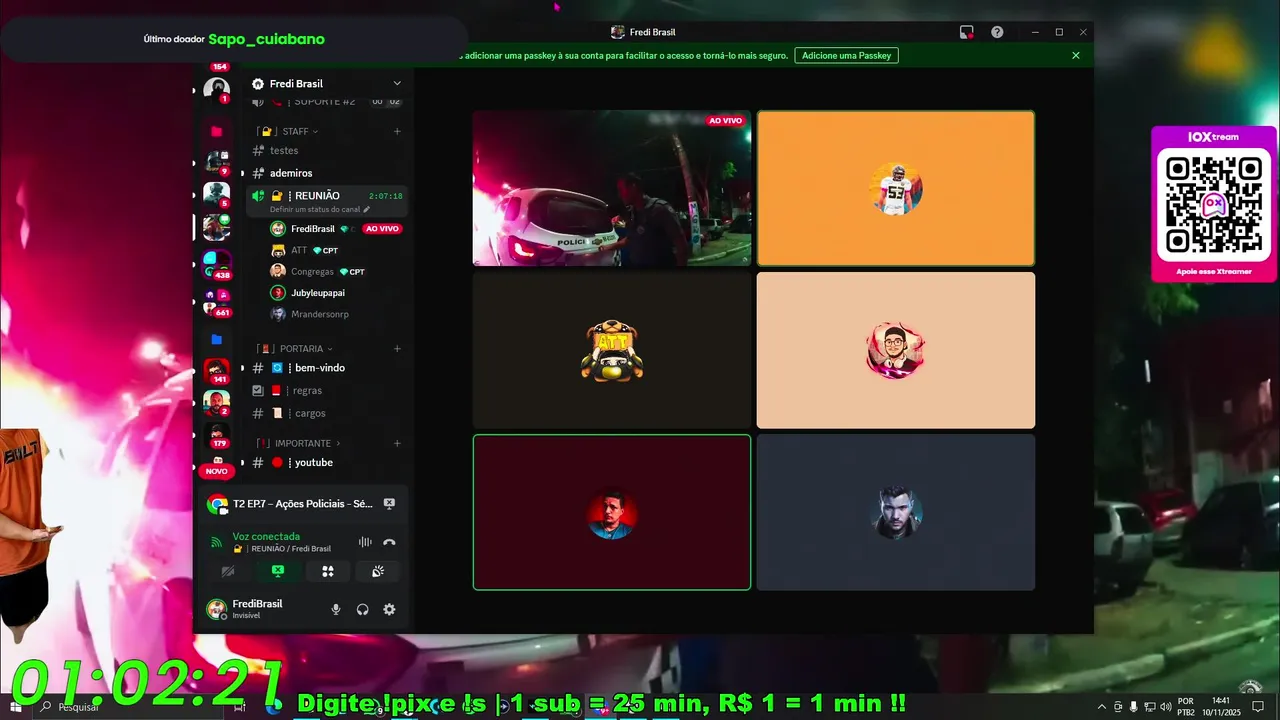Screen dimensions: 1280x720
Task: Create channel in PORTARIA category plus
Action: 397,348
